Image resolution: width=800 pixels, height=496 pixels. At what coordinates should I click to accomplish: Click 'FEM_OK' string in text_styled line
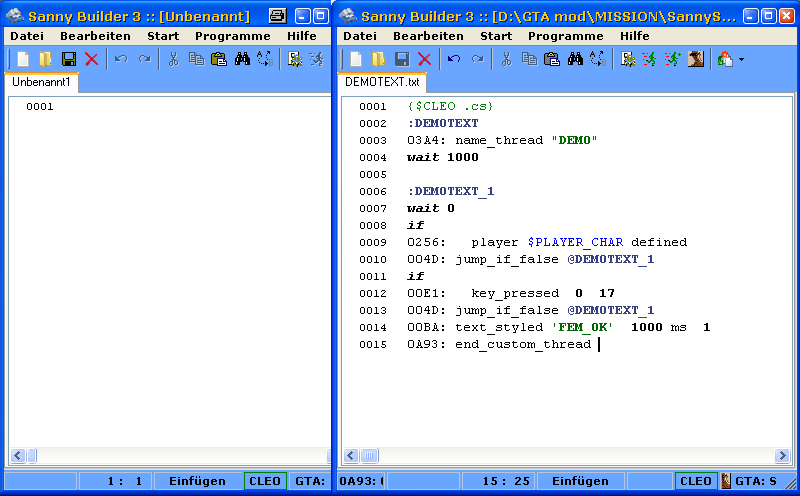click(583, 328)
